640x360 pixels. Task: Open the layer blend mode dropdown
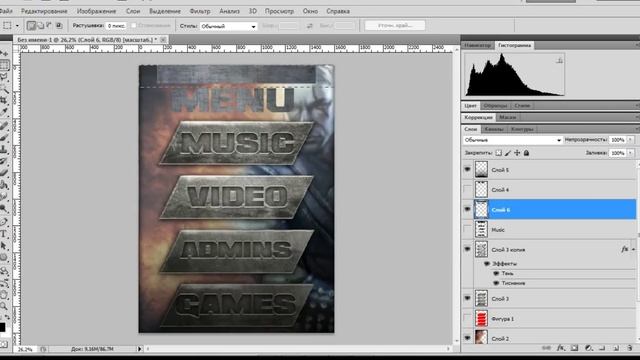coord(513,140)
